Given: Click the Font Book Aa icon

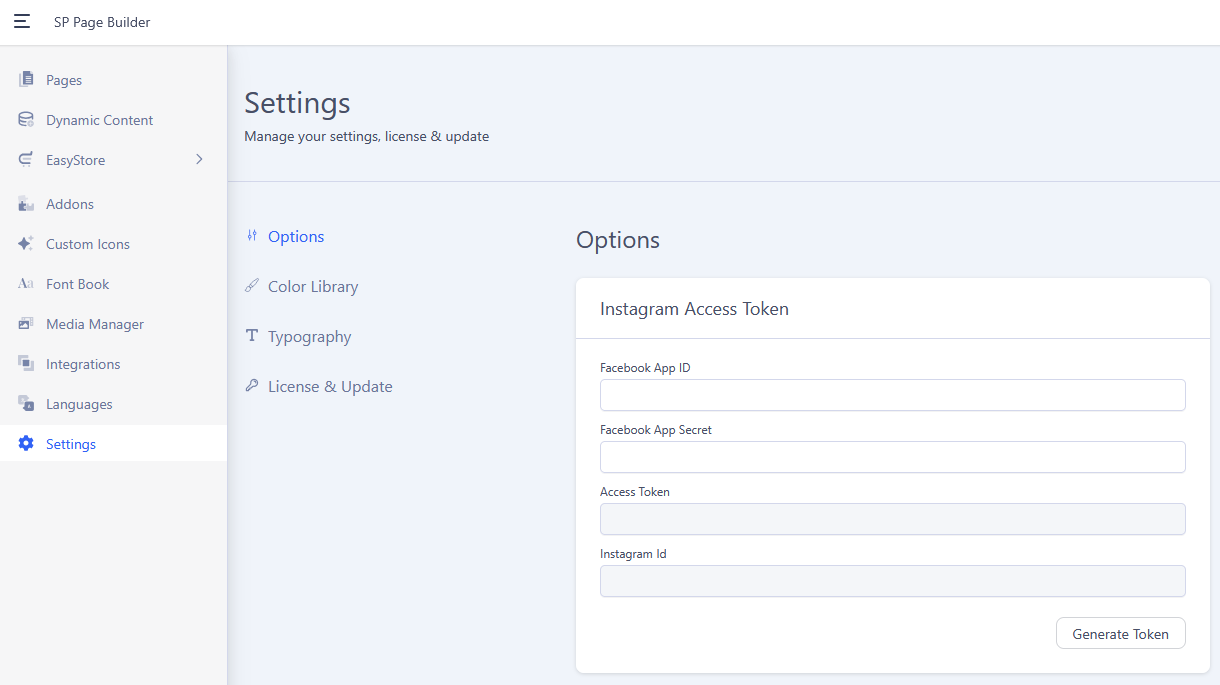Looking at the screenshot, I should pos(26,284).
